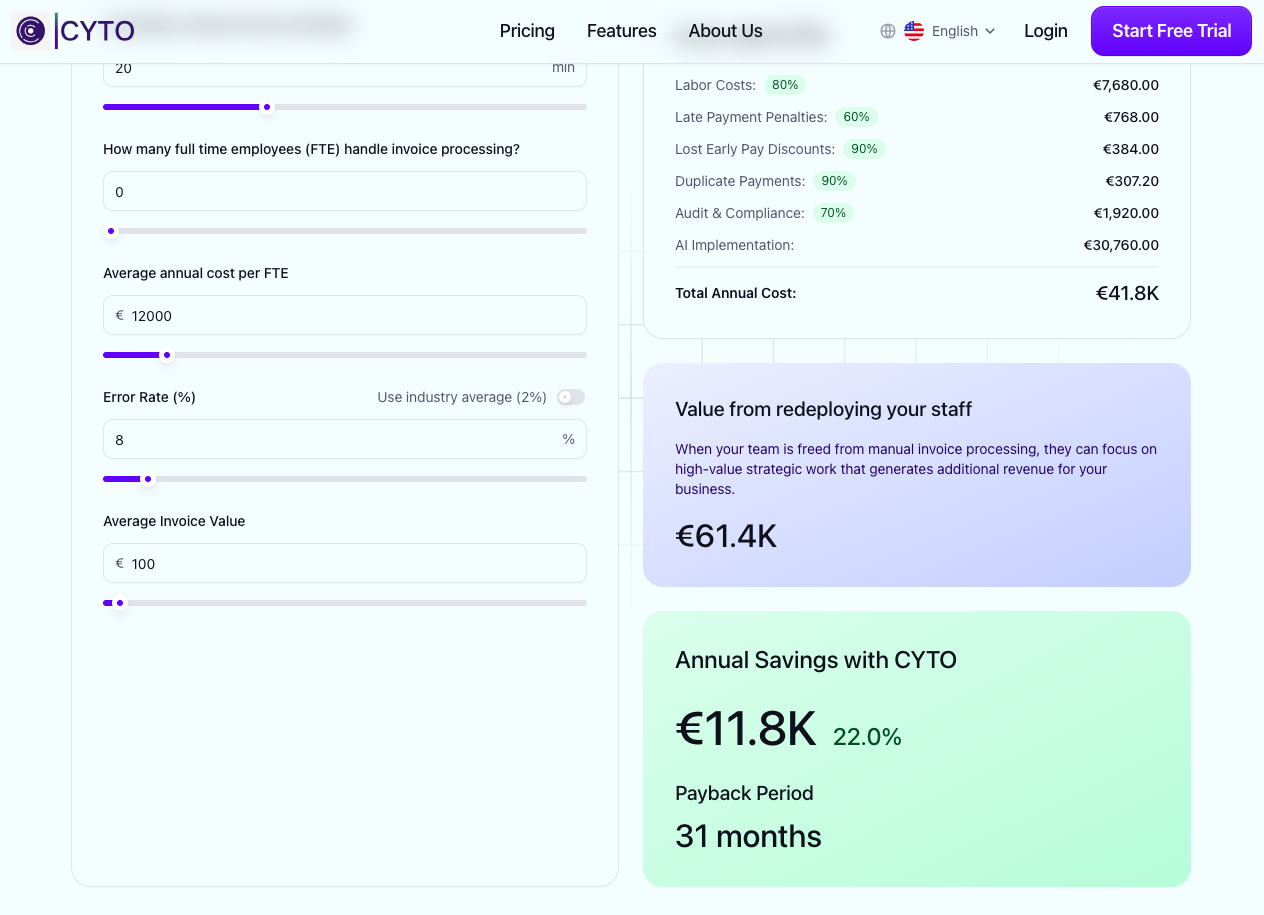
Task: Click the Average Invoice Value slider handle
Action: point(120,603)
